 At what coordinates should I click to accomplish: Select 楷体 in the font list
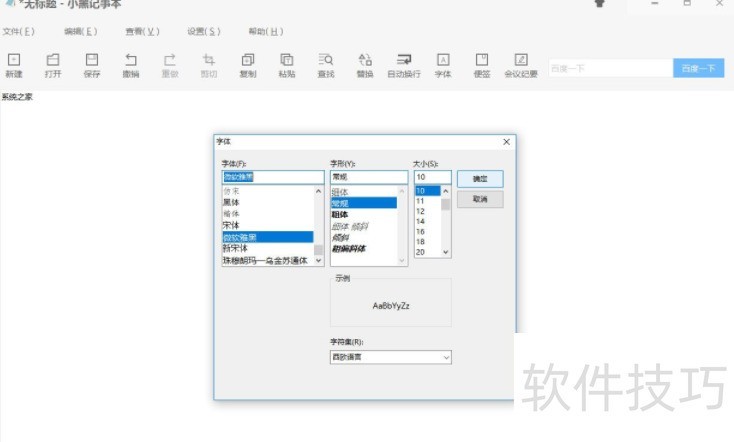coord(268,214)
